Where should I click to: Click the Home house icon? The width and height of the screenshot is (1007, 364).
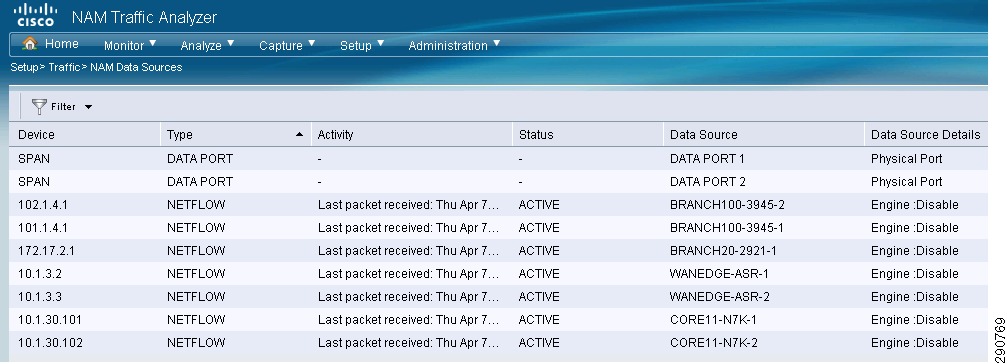click(30, 44)
